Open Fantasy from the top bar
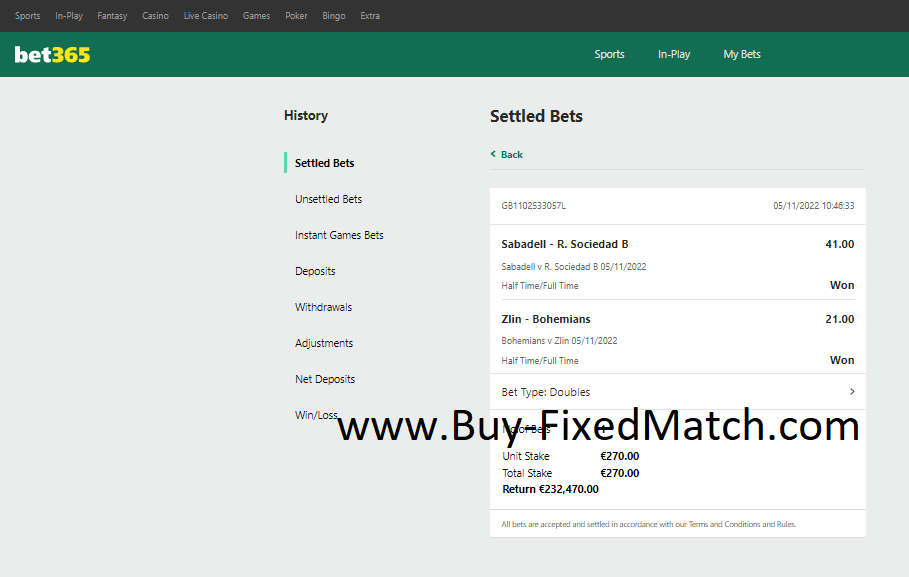Image resolution: width=909 pixels, height=577 pixels. (112, 16)
